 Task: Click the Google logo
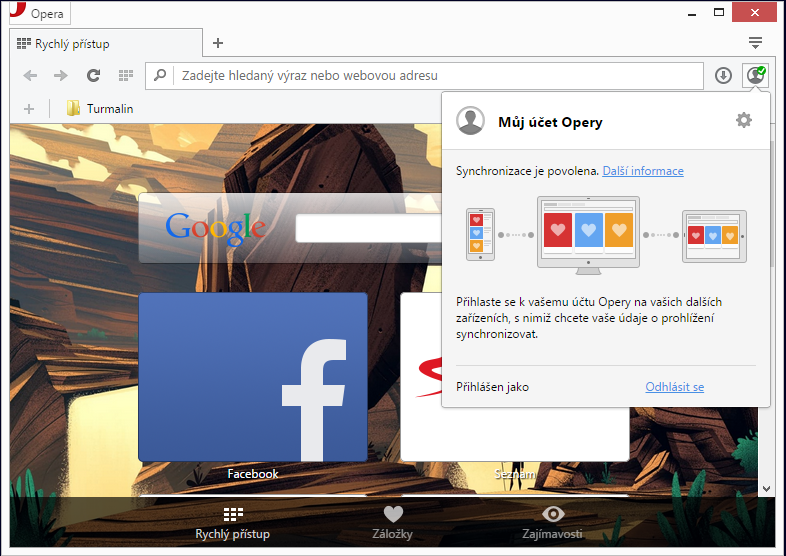pyautogui.click(x=216, y=228)
